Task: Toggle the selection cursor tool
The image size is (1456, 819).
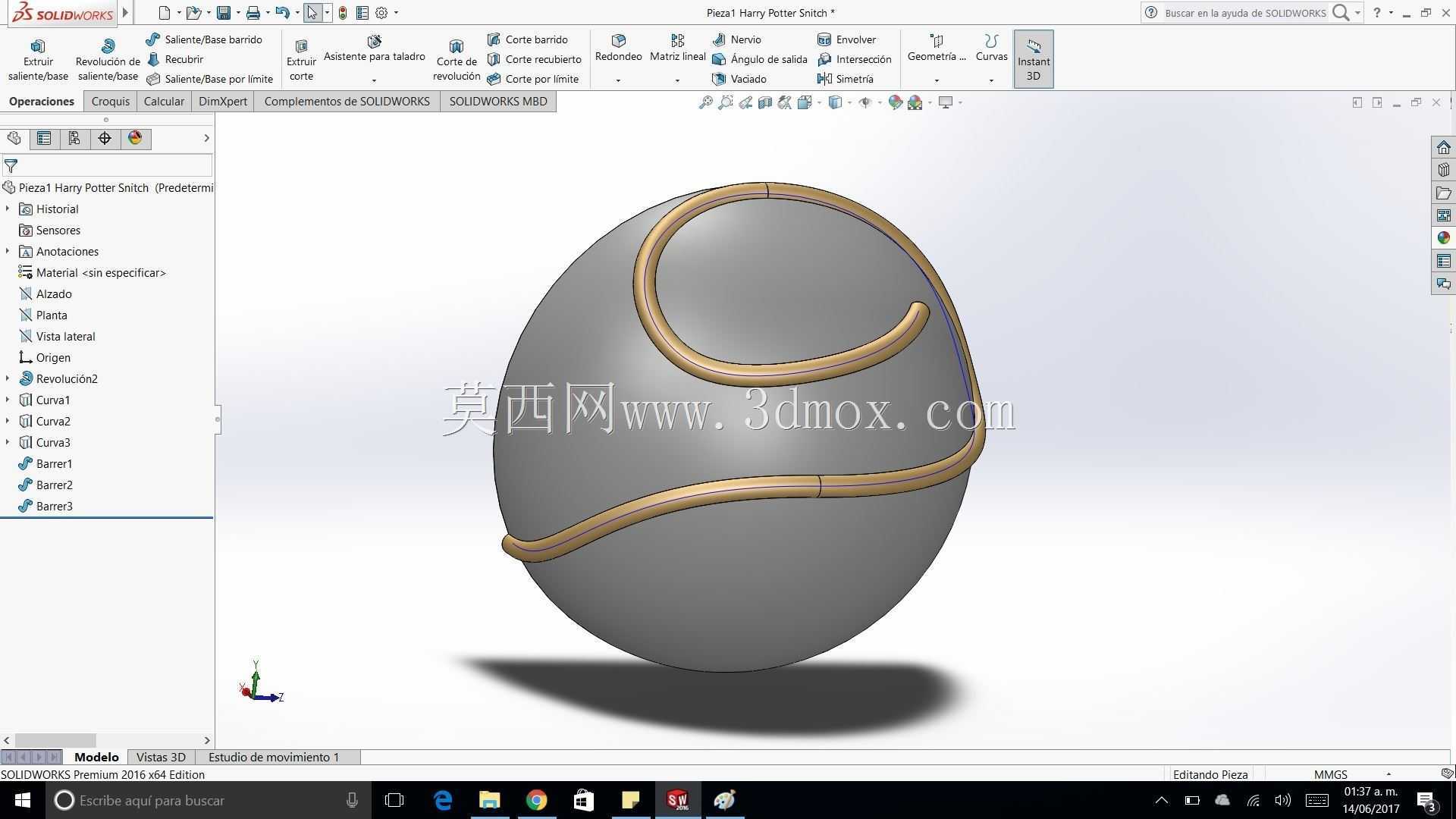Action: (312, 13)
